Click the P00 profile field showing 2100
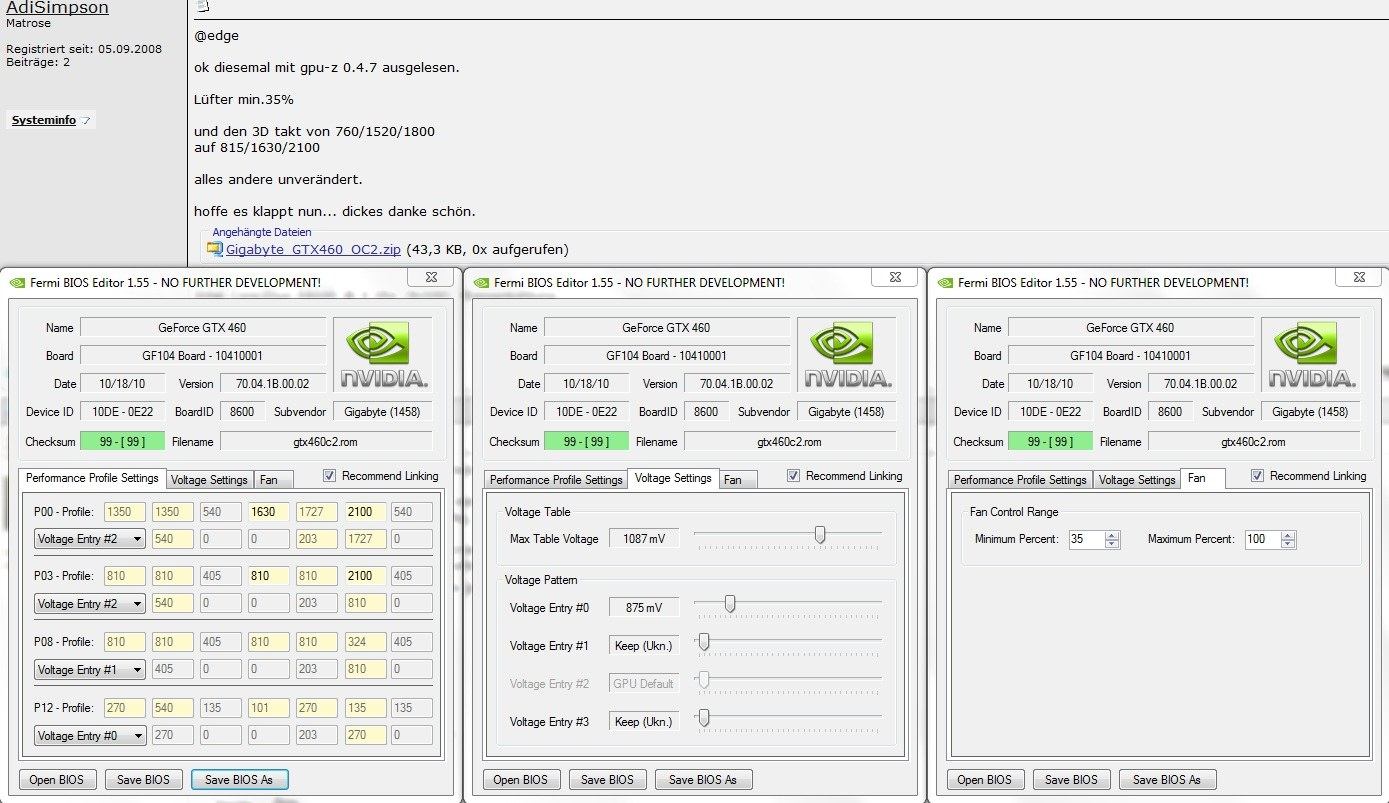 click(x=365, y=512)
